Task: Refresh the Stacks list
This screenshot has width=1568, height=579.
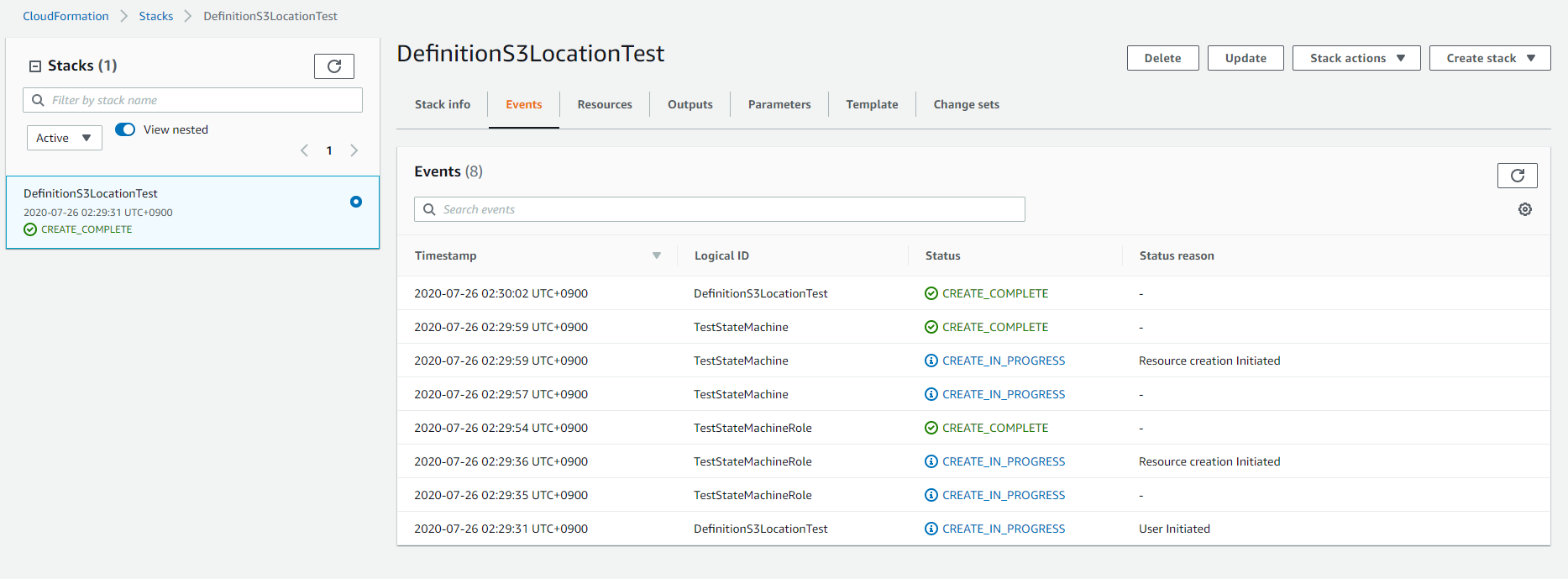Action: point(334,66)
